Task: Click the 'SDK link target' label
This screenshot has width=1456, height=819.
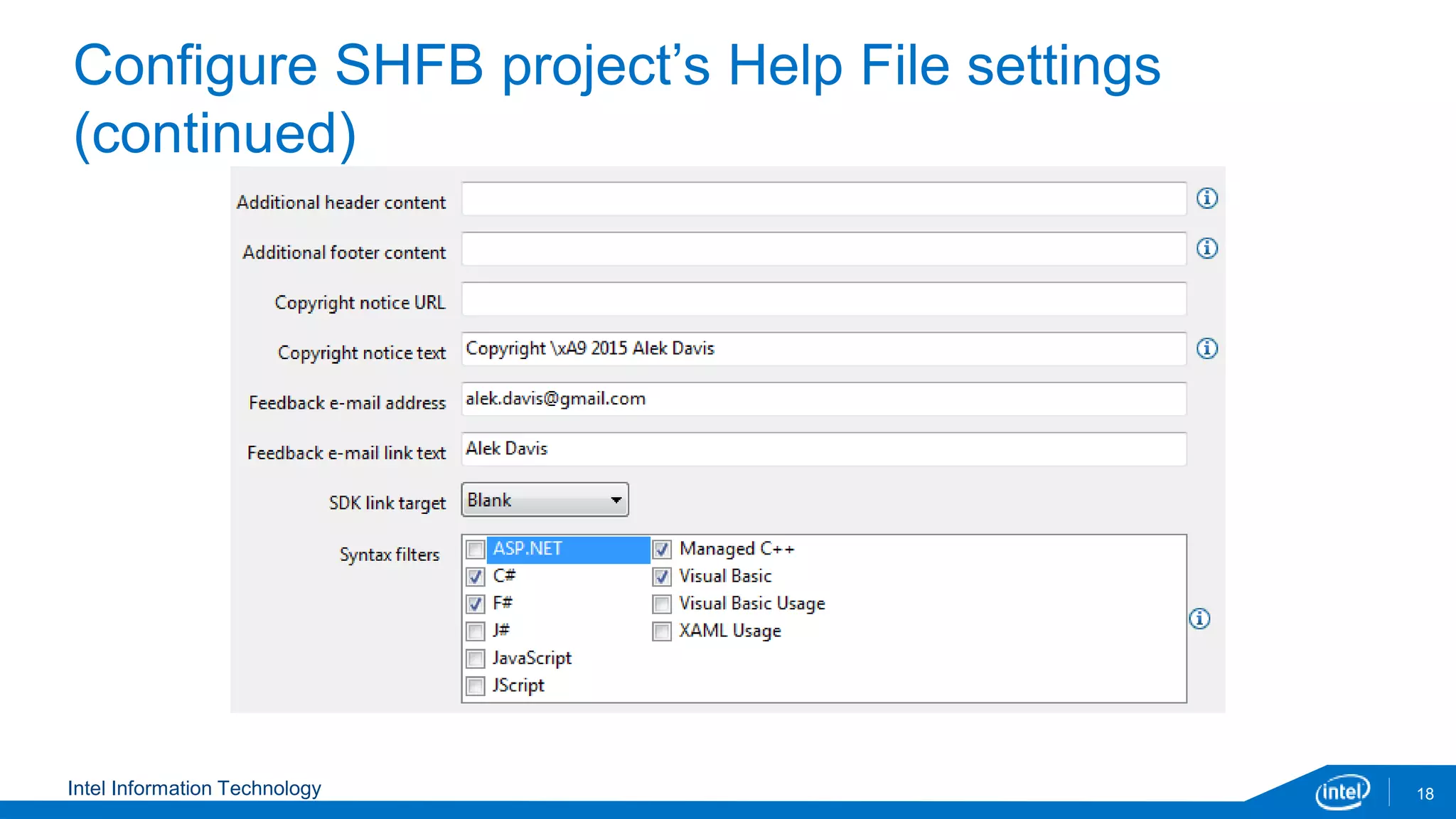Action: pos(387,503)
